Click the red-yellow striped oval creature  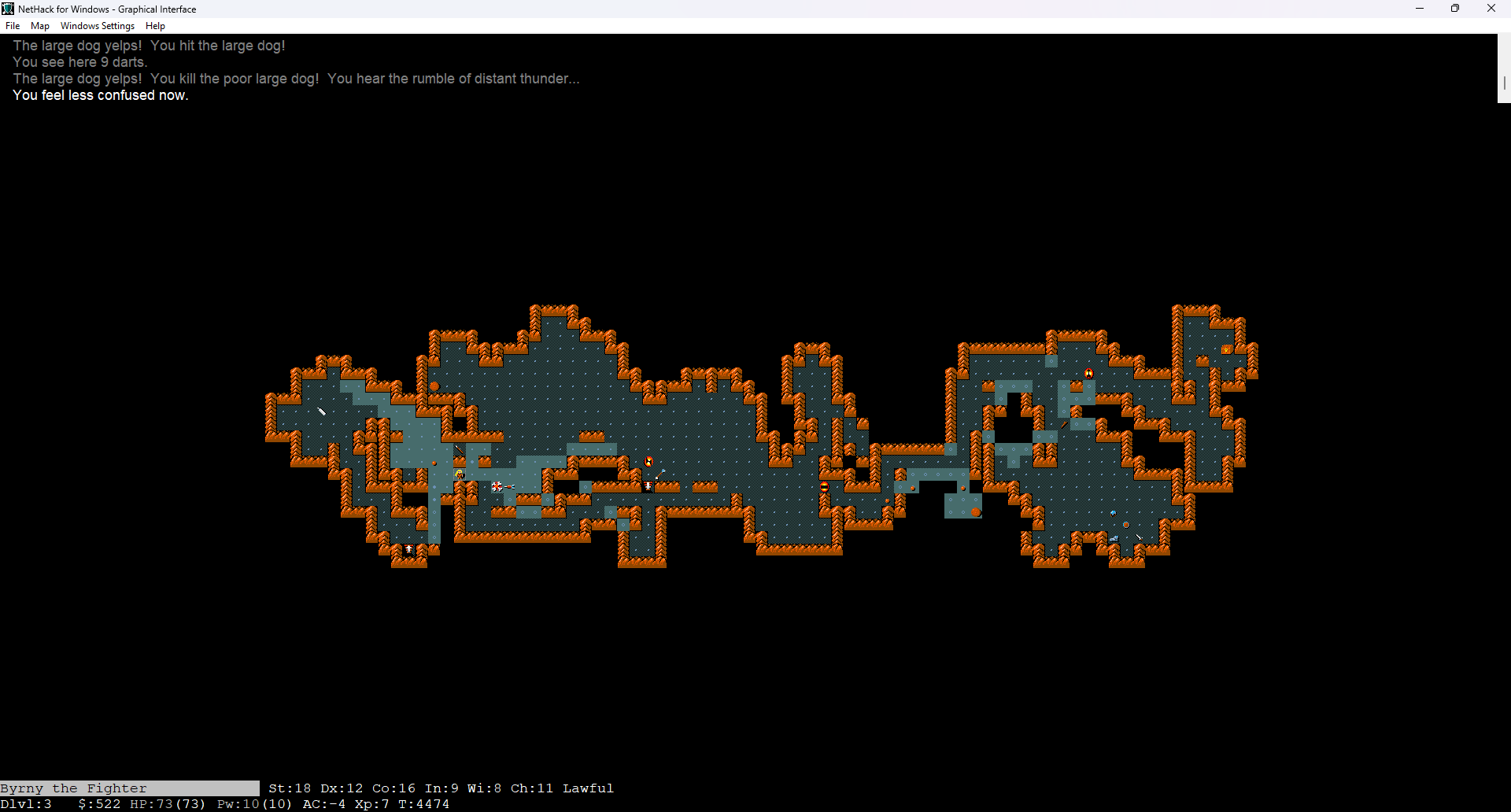coord(825,487)
